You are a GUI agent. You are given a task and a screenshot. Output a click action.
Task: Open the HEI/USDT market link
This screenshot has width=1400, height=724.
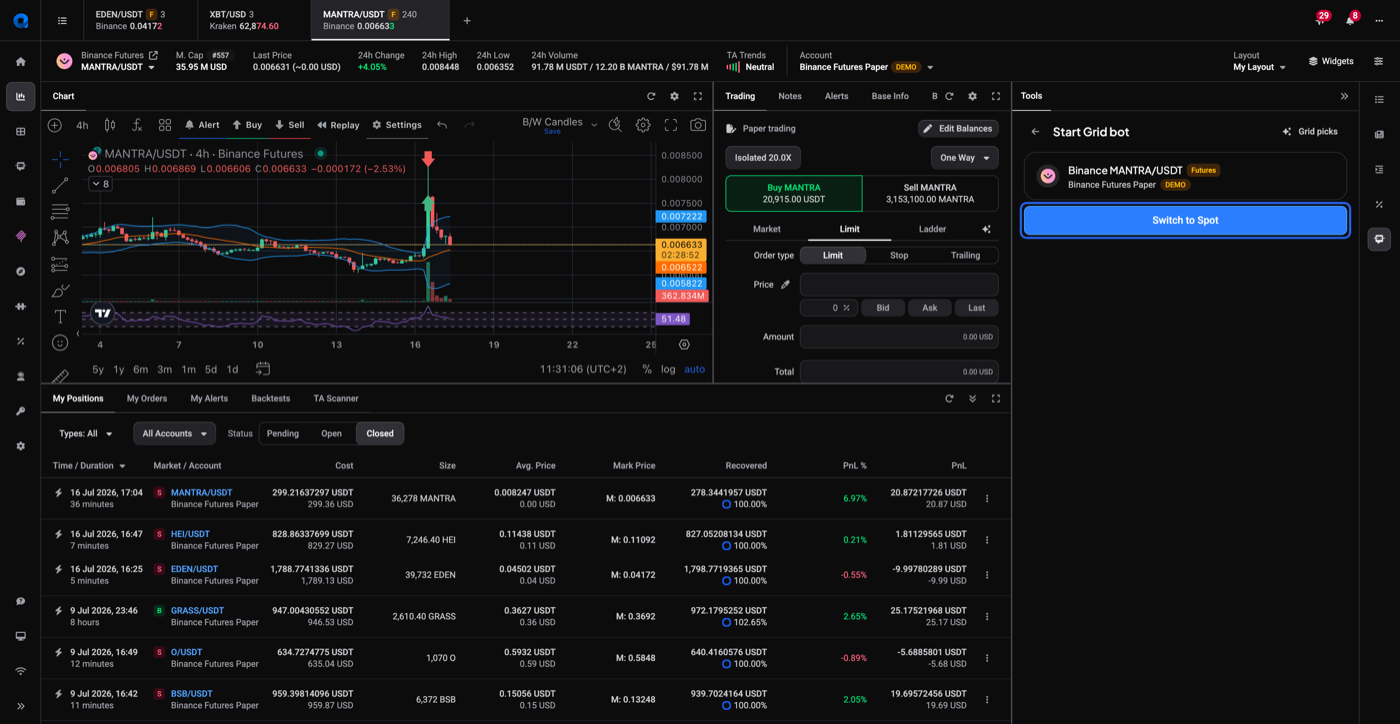click(190, 534)
